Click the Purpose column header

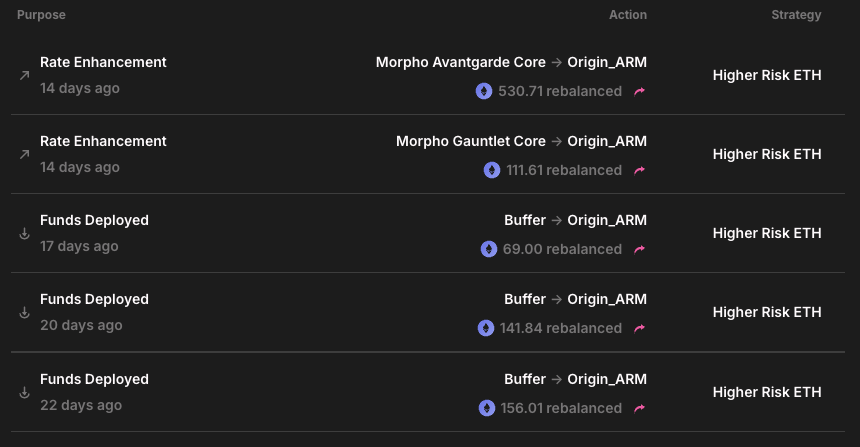pos(41,15)
